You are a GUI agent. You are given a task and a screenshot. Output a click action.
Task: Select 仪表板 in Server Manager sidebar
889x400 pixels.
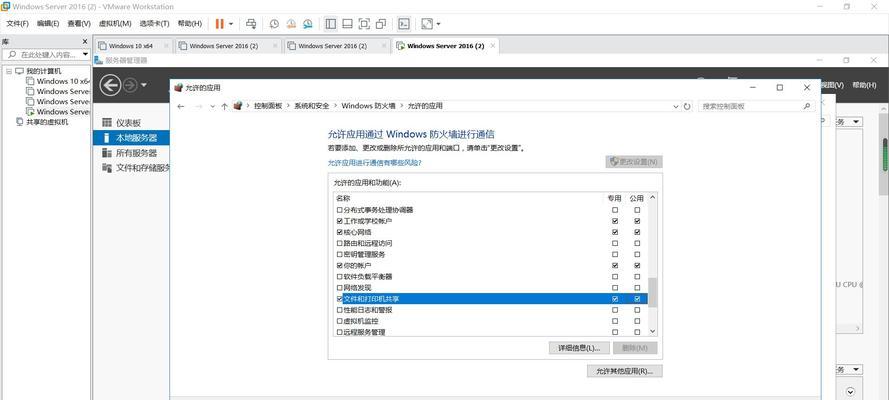point(128,123)
